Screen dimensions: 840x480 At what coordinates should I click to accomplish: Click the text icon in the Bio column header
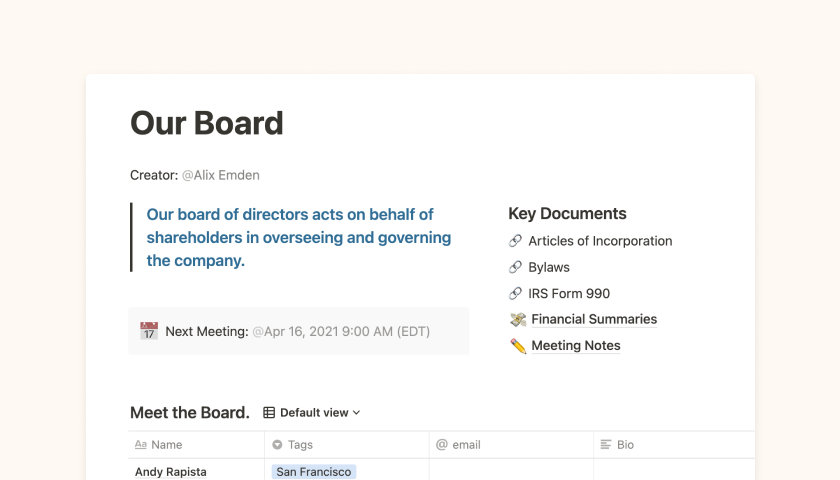(605, 445)
